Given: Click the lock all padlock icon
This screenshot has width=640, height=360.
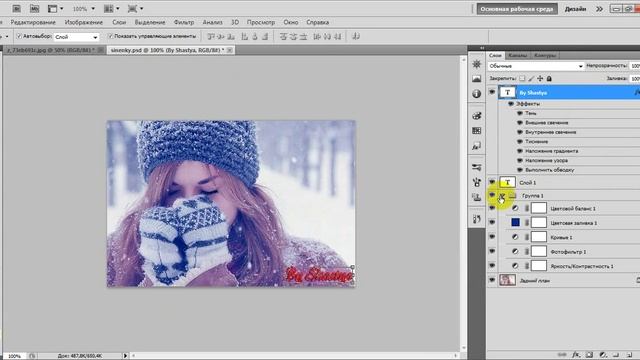Looking at the screenshot, I should [x=549, y=78].
